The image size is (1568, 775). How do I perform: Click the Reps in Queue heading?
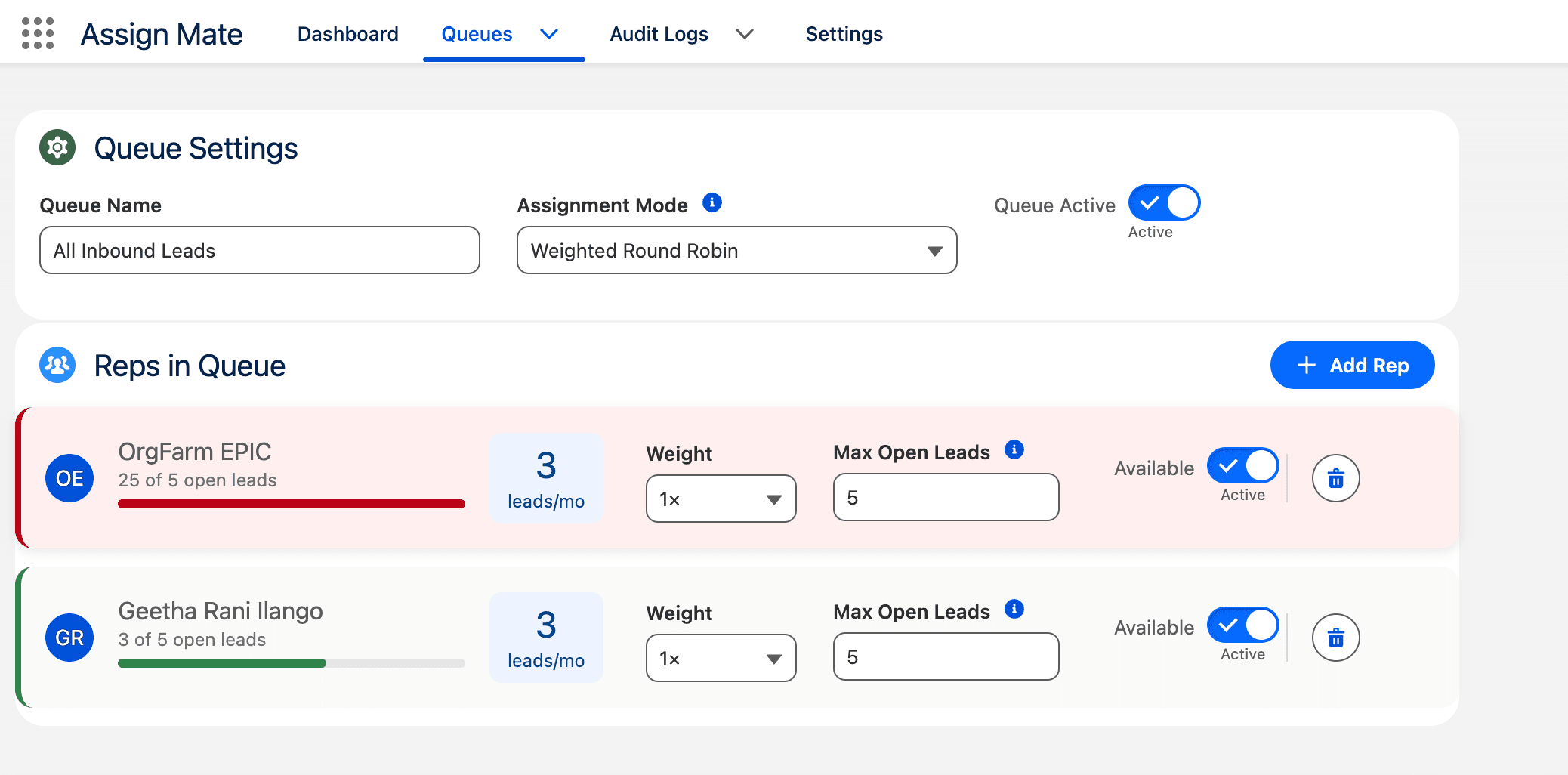(x=190, y=366)
